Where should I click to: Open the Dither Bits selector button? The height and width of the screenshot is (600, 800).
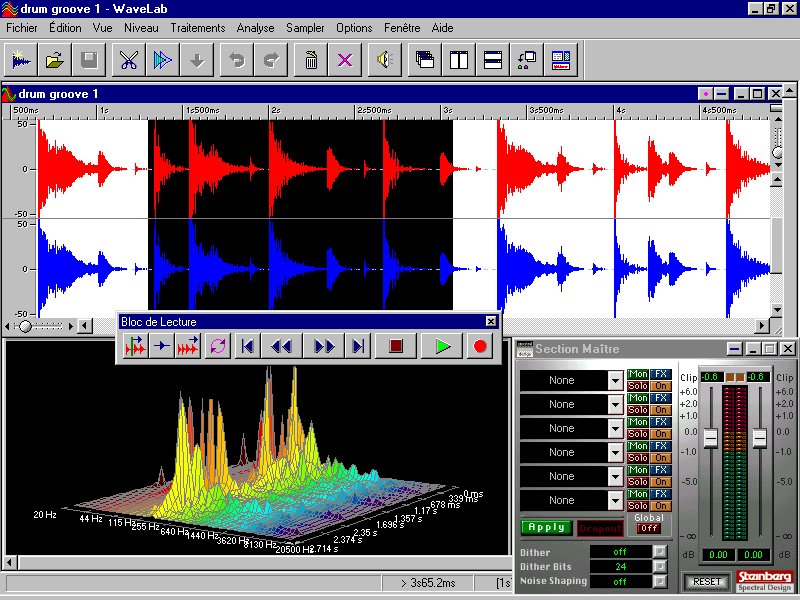(x=660, y=566)
